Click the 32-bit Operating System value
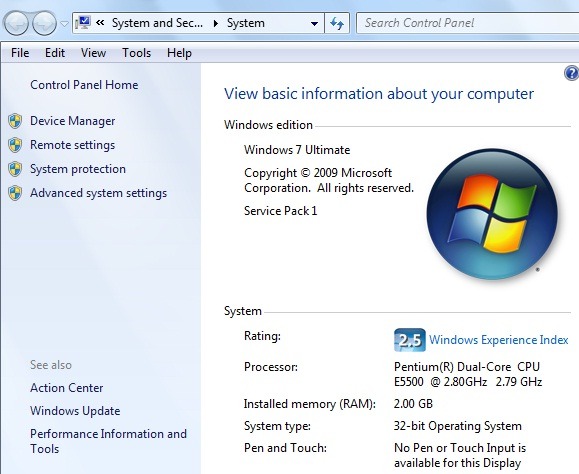Image resolution: width=579 pixels, height=474 pixels. 458,426
